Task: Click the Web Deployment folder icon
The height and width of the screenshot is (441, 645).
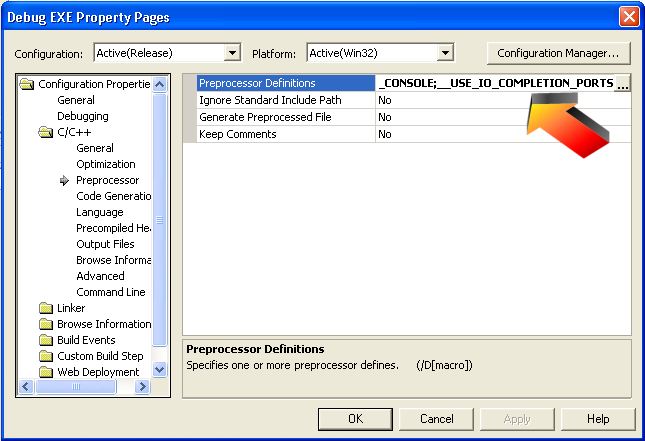Action: point(45,372)
